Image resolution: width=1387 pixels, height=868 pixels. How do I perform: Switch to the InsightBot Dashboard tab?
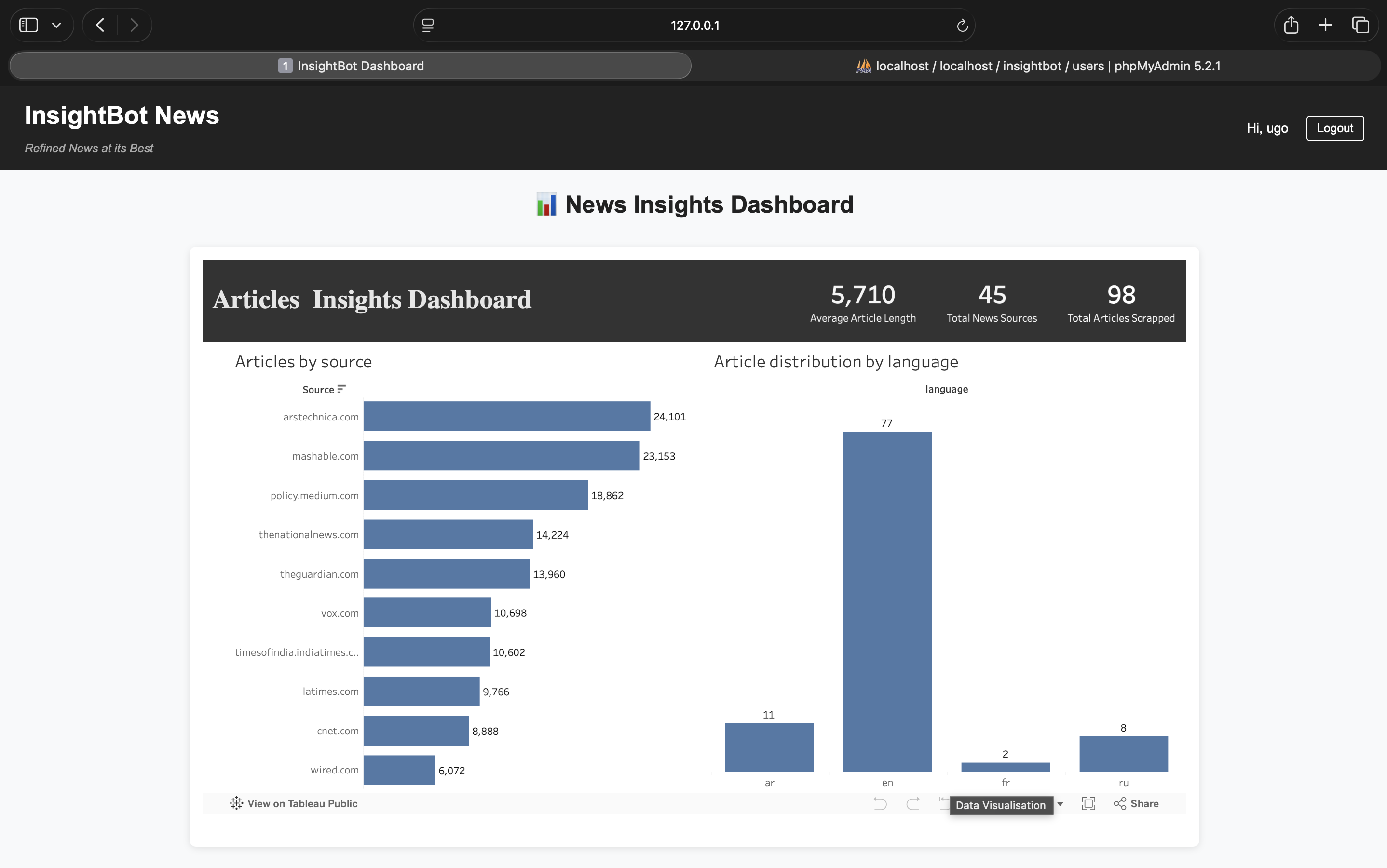coord(350,66)
